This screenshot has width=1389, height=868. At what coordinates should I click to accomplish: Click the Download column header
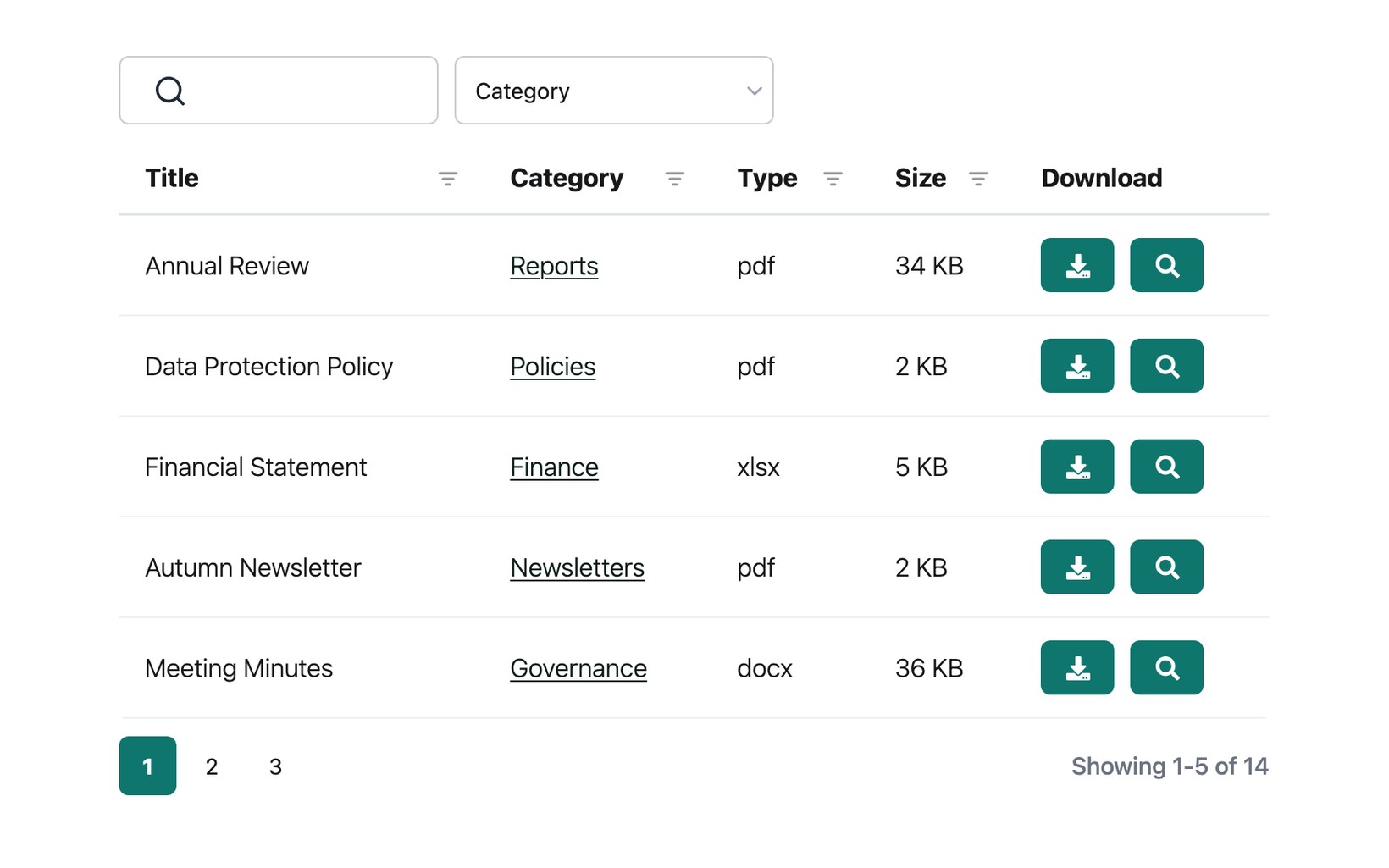tap(1102, 178)
